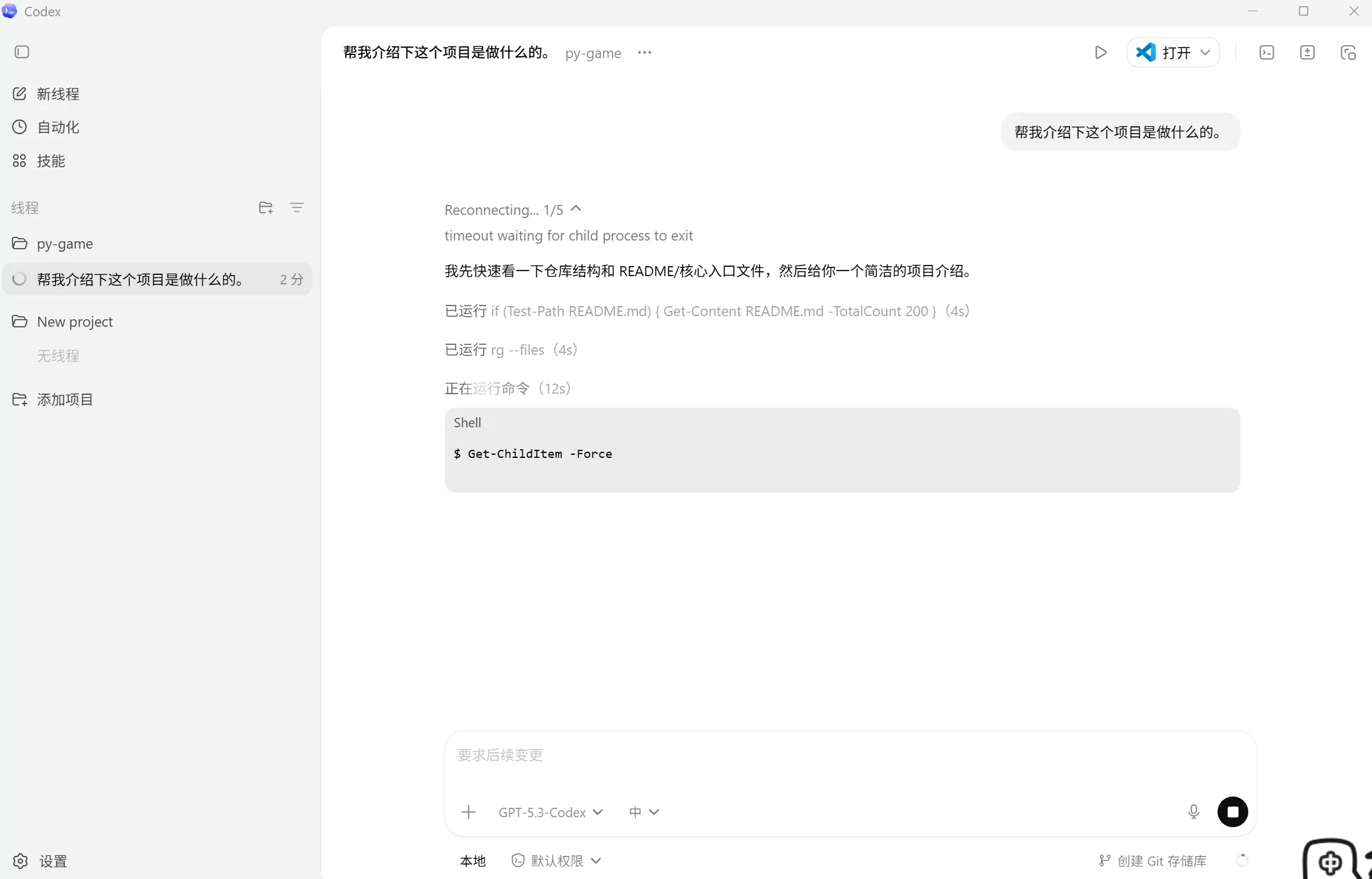
Task: Open 设置 settings
Action: (40, 861)
